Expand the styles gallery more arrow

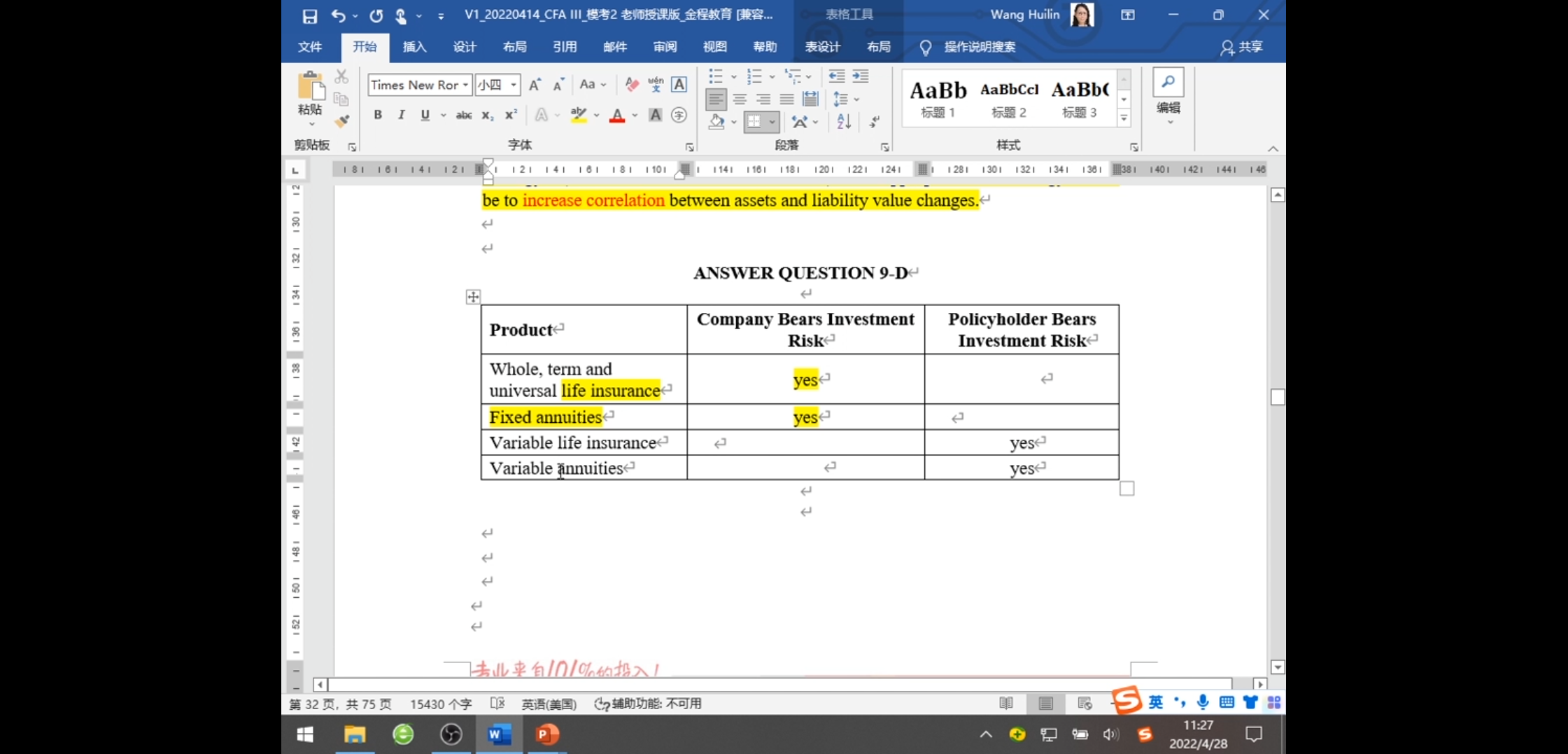click(1124, 118)
